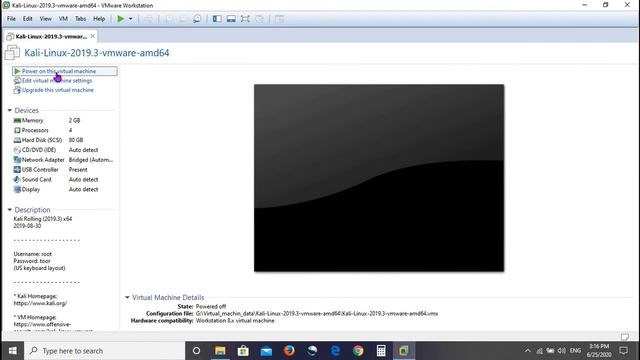640x360 pixels.
Task: Close the Kali-Linux VM tab
Action: [93, 36]
